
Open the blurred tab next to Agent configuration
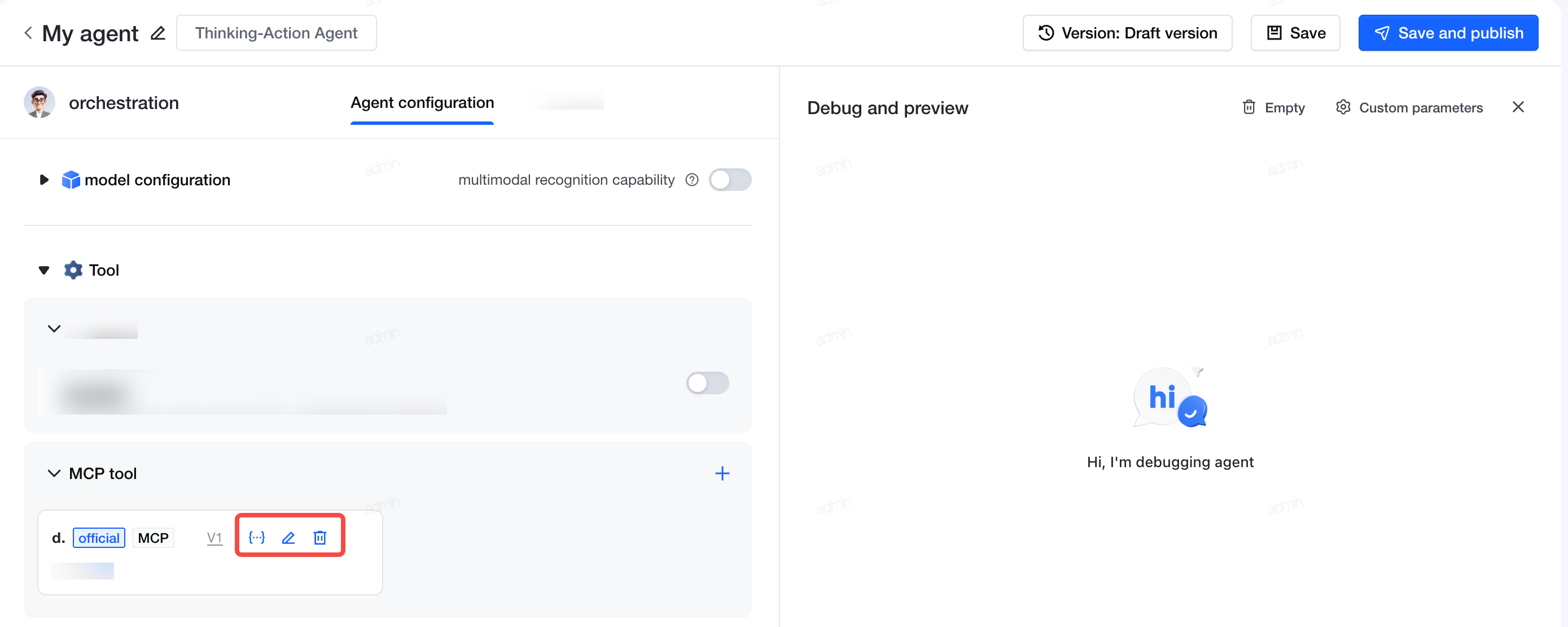click(567, 101)
